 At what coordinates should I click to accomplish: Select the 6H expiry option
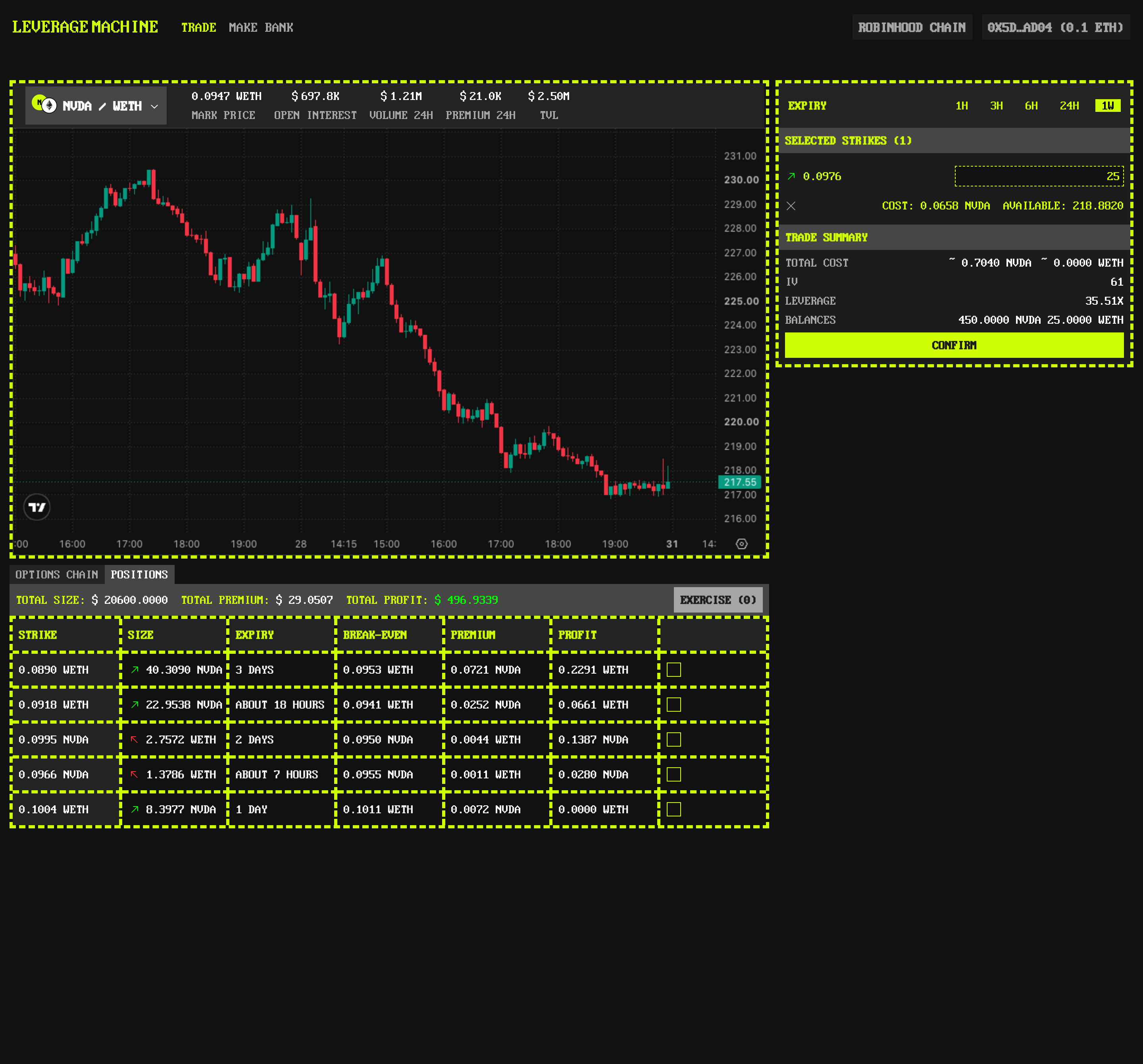click(x=1031, y=106)
